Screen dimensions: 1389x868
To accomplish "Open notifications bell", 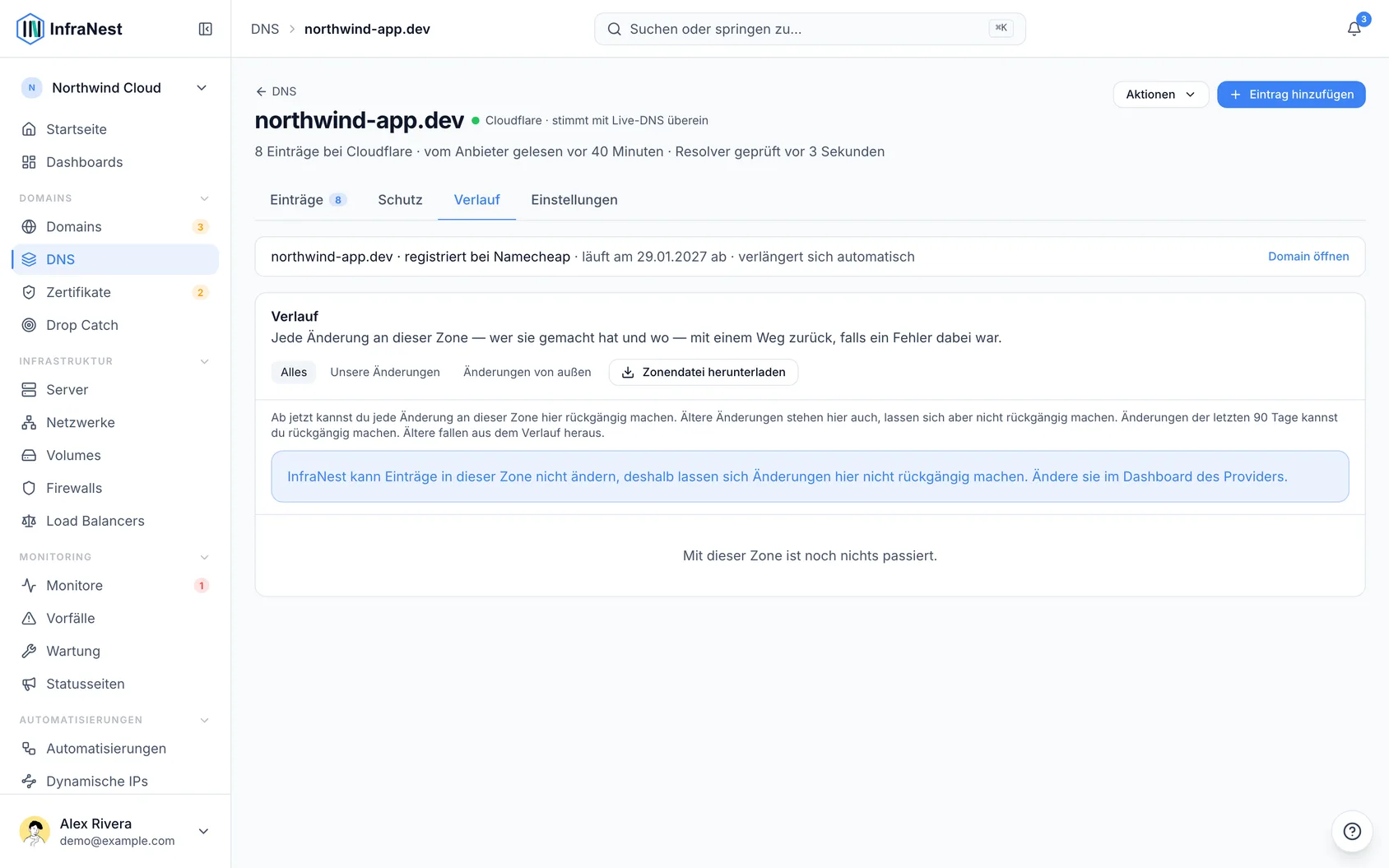I will click(1354, 29).
